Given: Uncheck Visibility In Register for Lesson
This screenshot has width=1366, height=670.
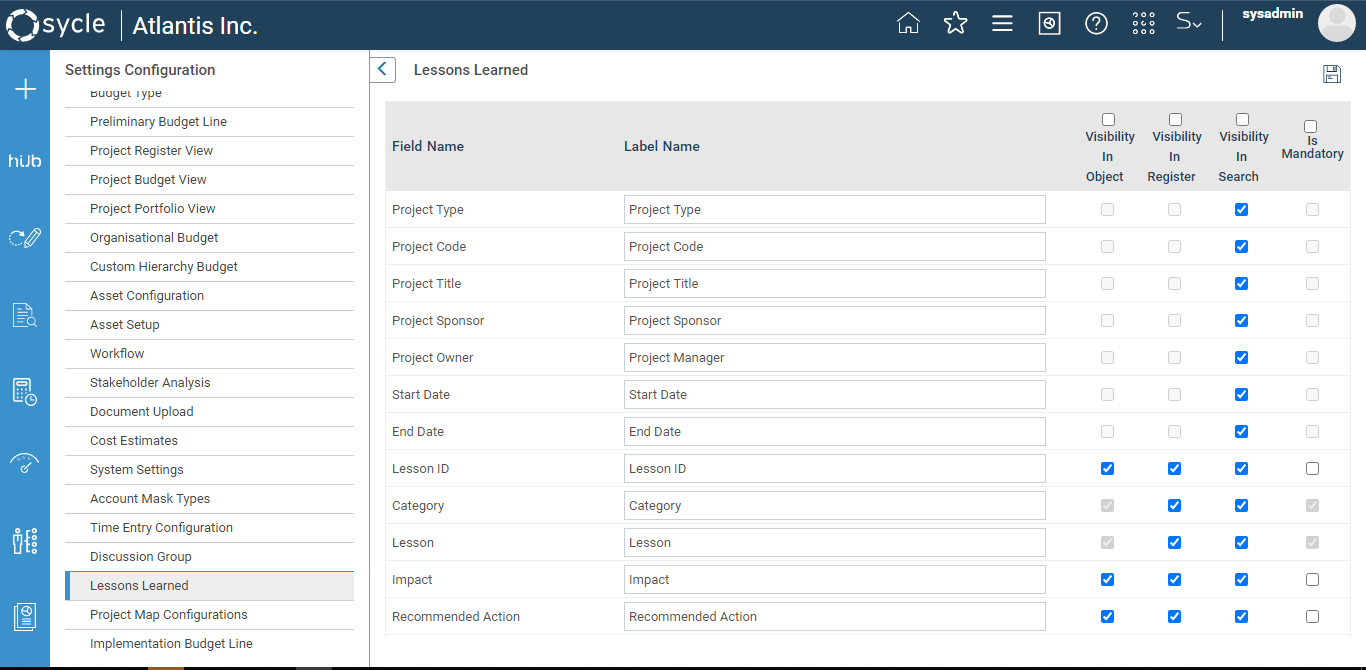Looking at the screenshot, I should tap(1174, 543).
